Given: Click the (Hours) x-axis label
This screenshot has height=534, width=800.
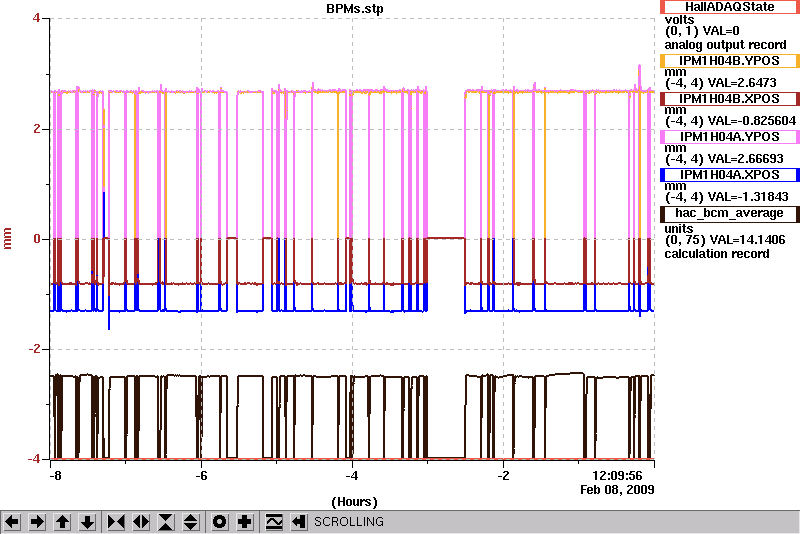Looking at the screenshot, I should [355, 502].
